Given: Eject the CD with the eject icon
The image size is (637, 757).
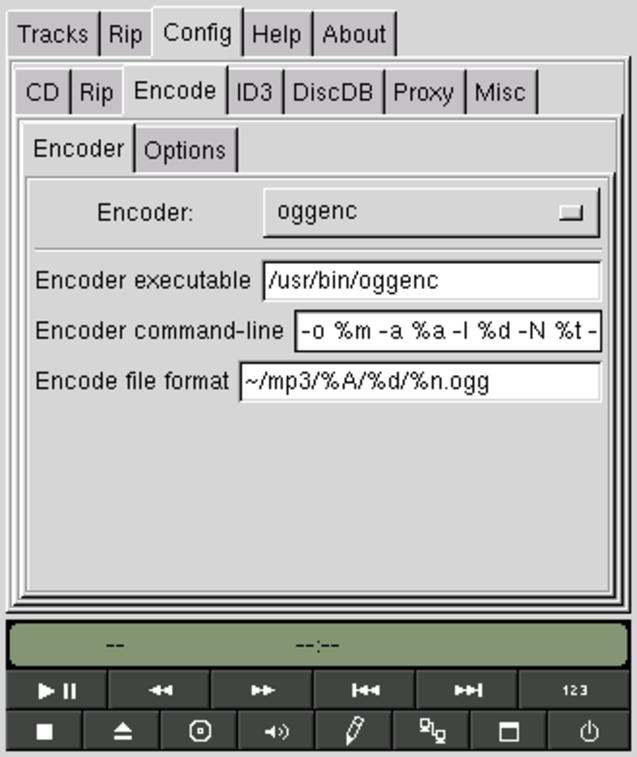Looking at the screenshot, I should click(x=122, y=731).
